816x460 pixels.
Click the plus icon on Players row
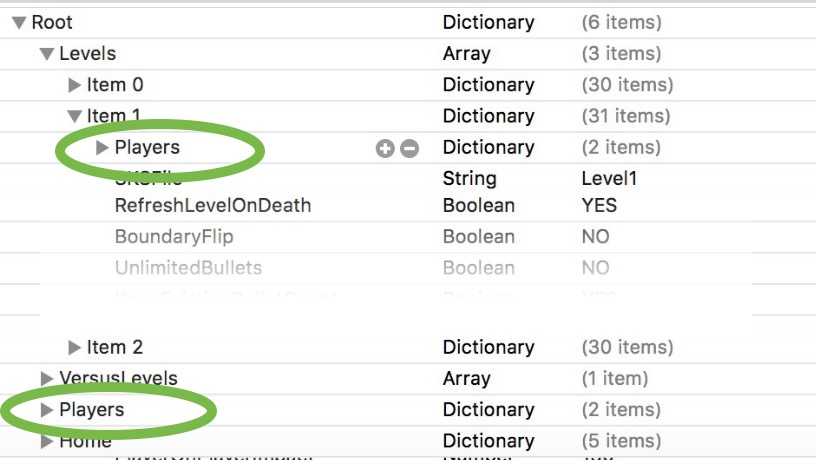385,148
